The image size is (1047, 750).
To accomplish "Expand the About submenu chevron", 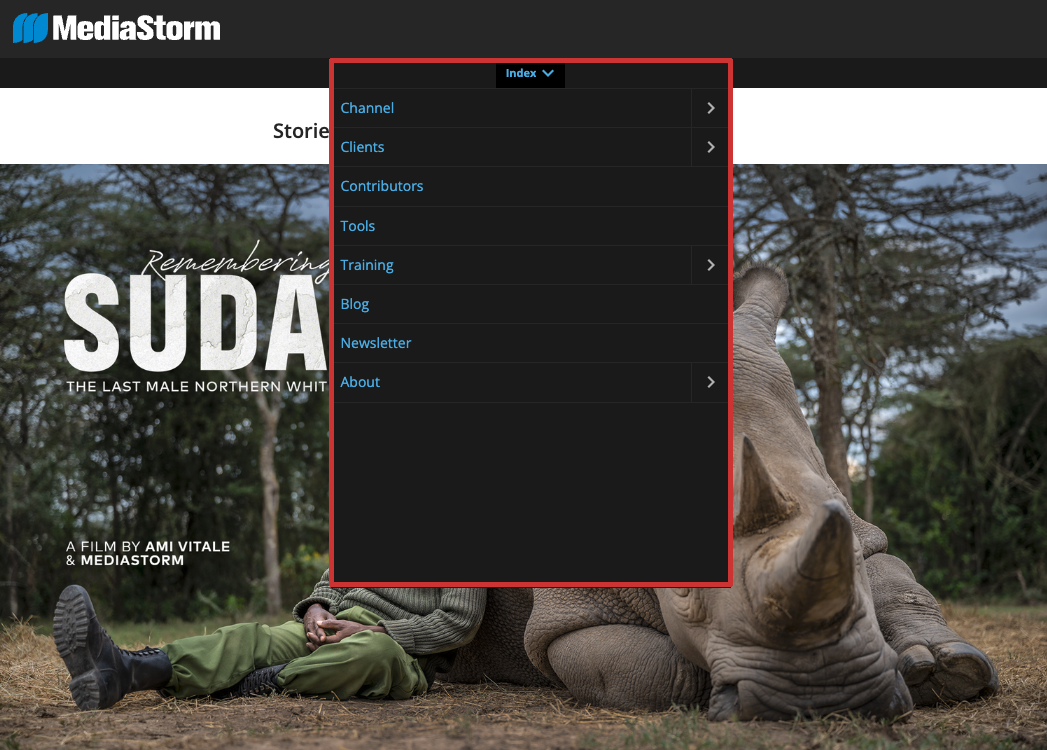I will [710, 382].
